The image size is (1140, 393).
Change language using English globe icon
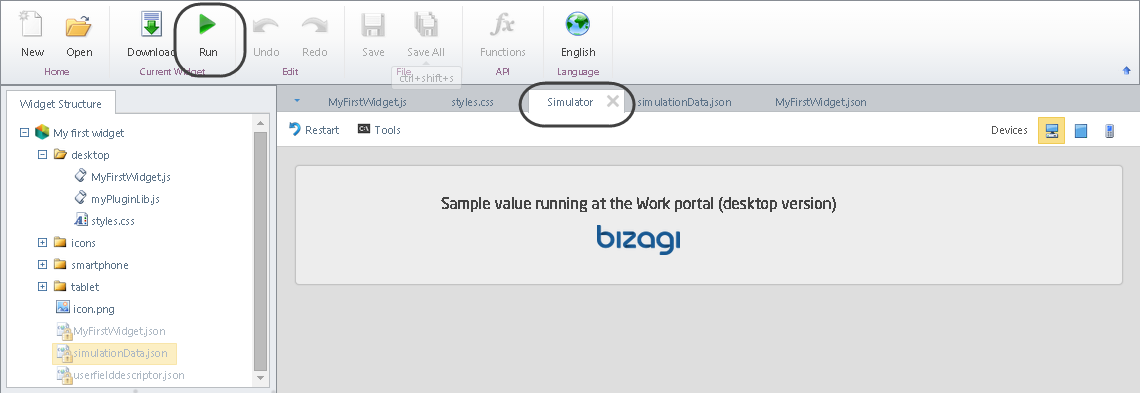tap(578, 25)
